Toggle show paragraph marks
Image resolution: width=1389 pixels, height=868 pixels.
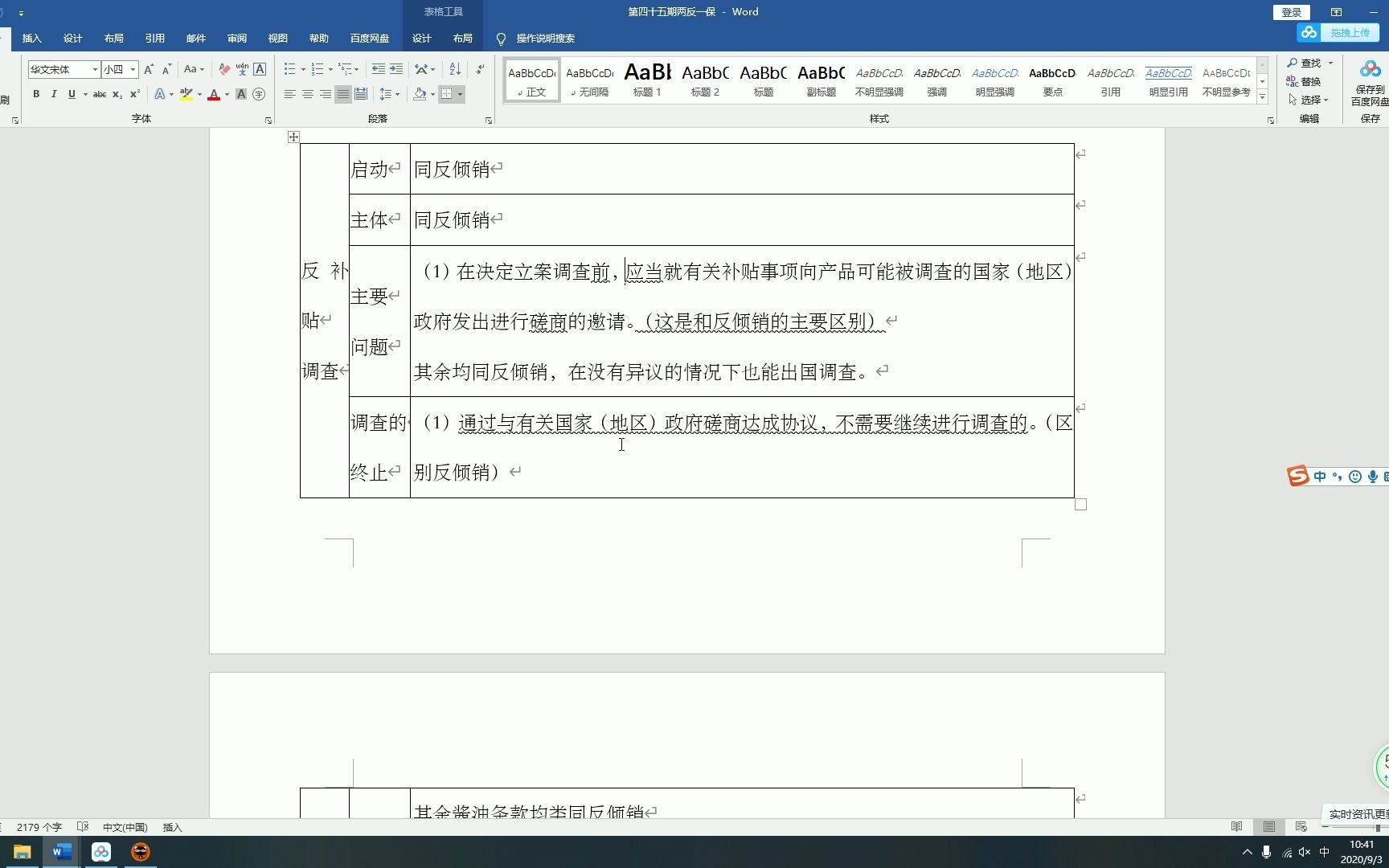click(x=480, y=69)
